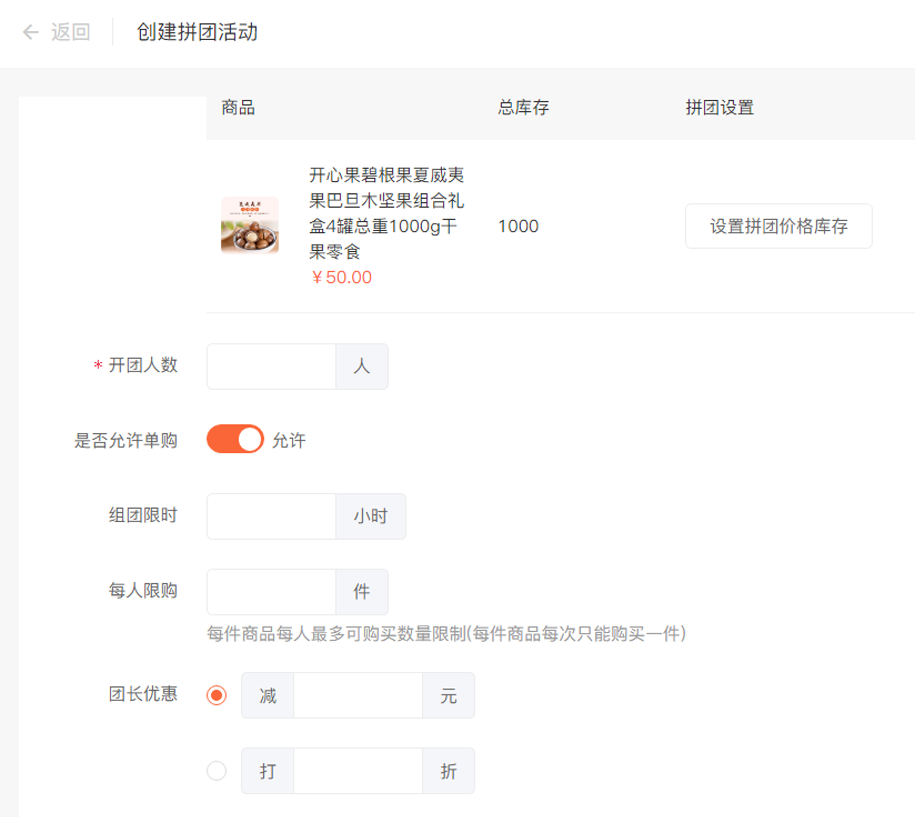Click 设置拼团价格库存 button
This screenshot has height=817, width=915.
[779, 226]
